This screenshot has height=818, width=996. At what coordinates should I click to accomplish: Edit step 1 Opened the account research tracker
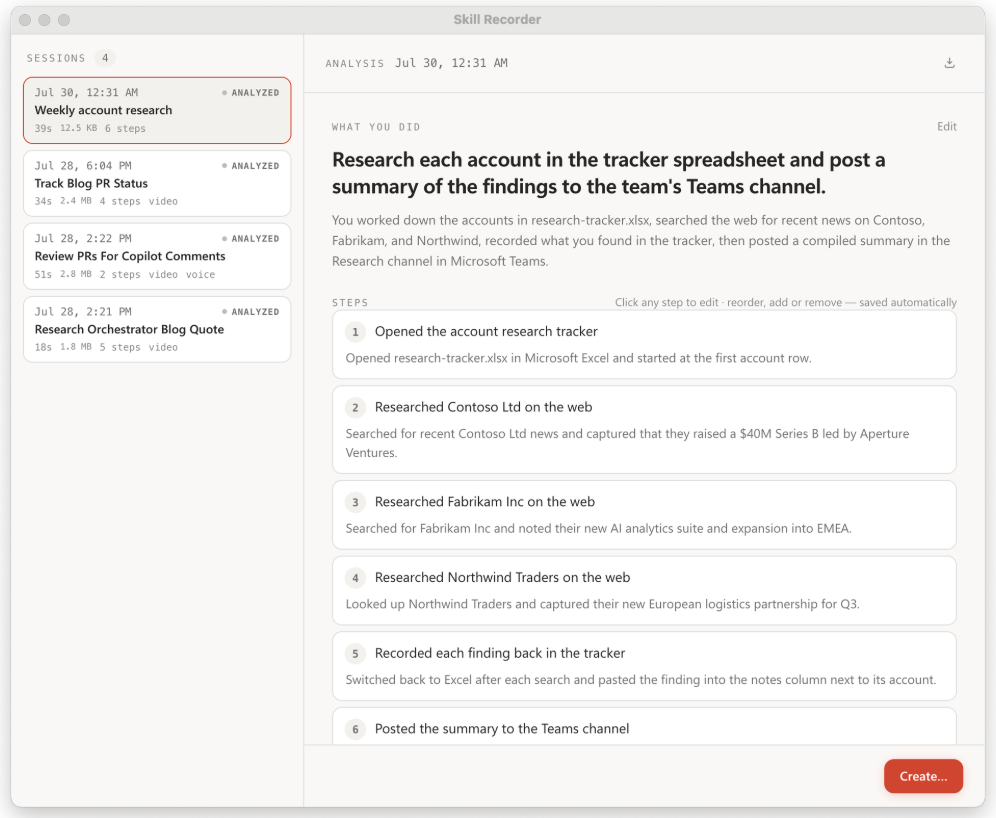644,345
